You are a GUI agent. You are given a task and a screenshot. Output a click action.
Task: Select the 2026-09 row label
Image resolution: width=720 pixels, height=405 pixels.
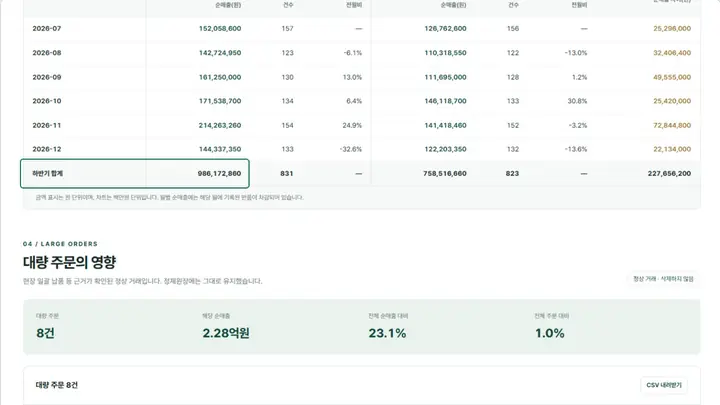point(47,77)
